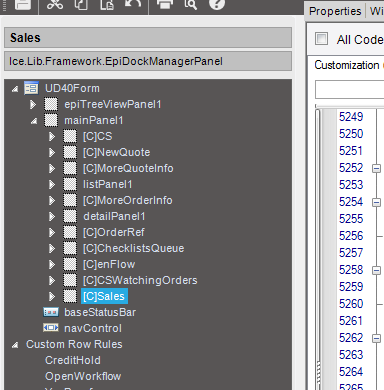Collapse the UD40Form root node

click(x=15, y=89)
